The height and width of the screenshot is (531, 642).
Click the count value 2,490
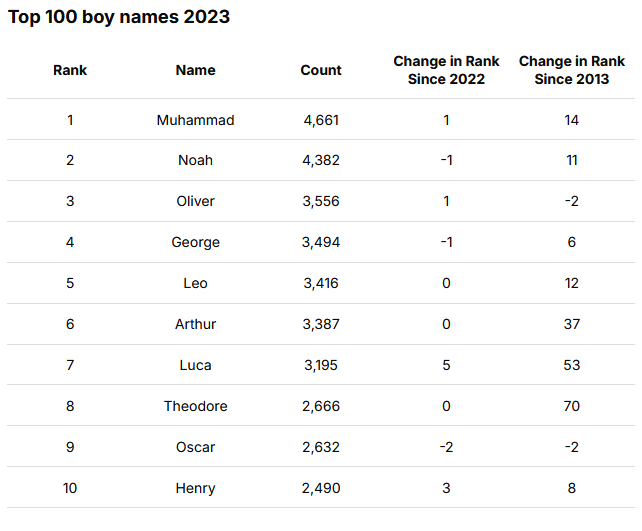click(321, 488)
